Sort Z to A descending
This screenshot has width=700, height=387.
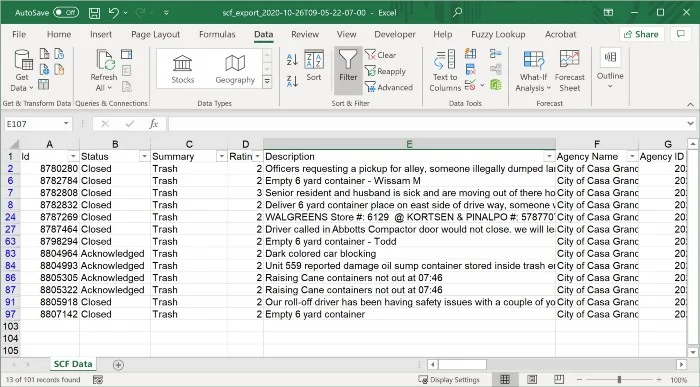292,81
